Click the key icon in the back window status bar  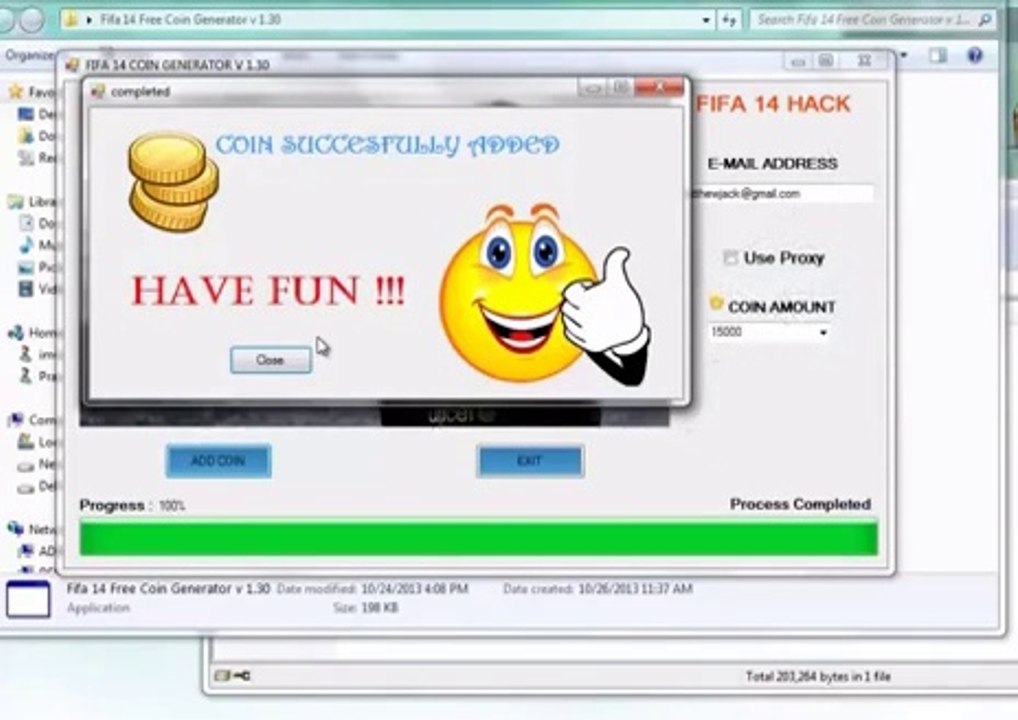241,677
